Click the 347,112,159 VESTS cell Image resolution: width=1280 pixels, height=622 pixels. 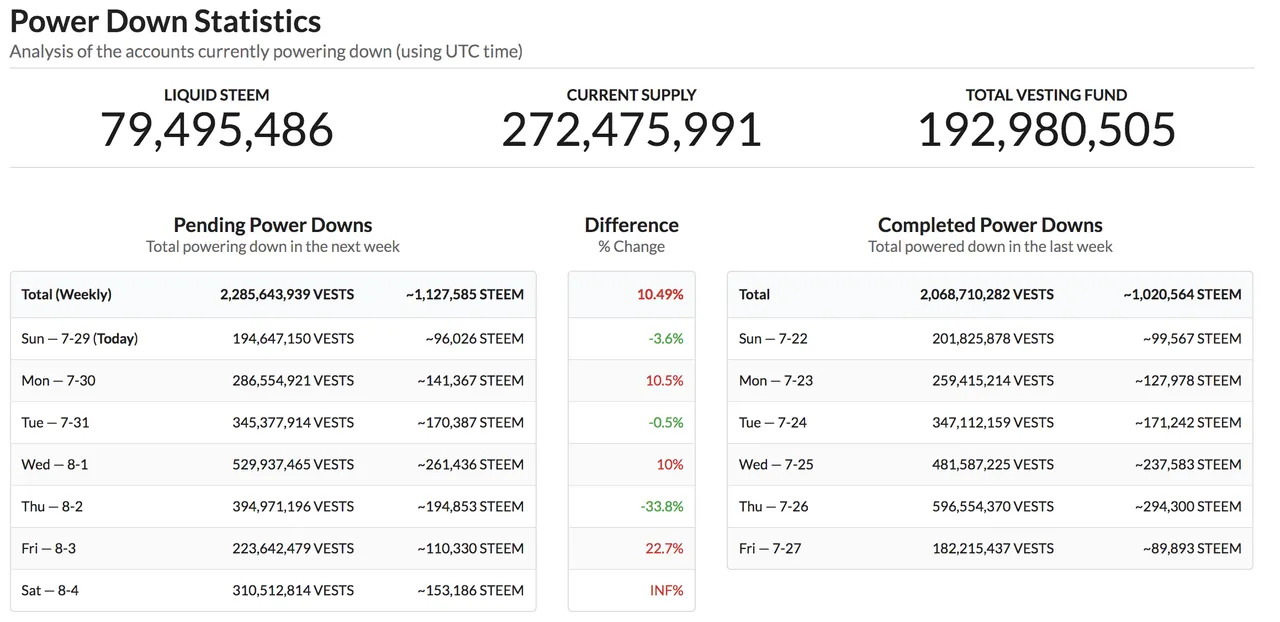click(993, 422)
